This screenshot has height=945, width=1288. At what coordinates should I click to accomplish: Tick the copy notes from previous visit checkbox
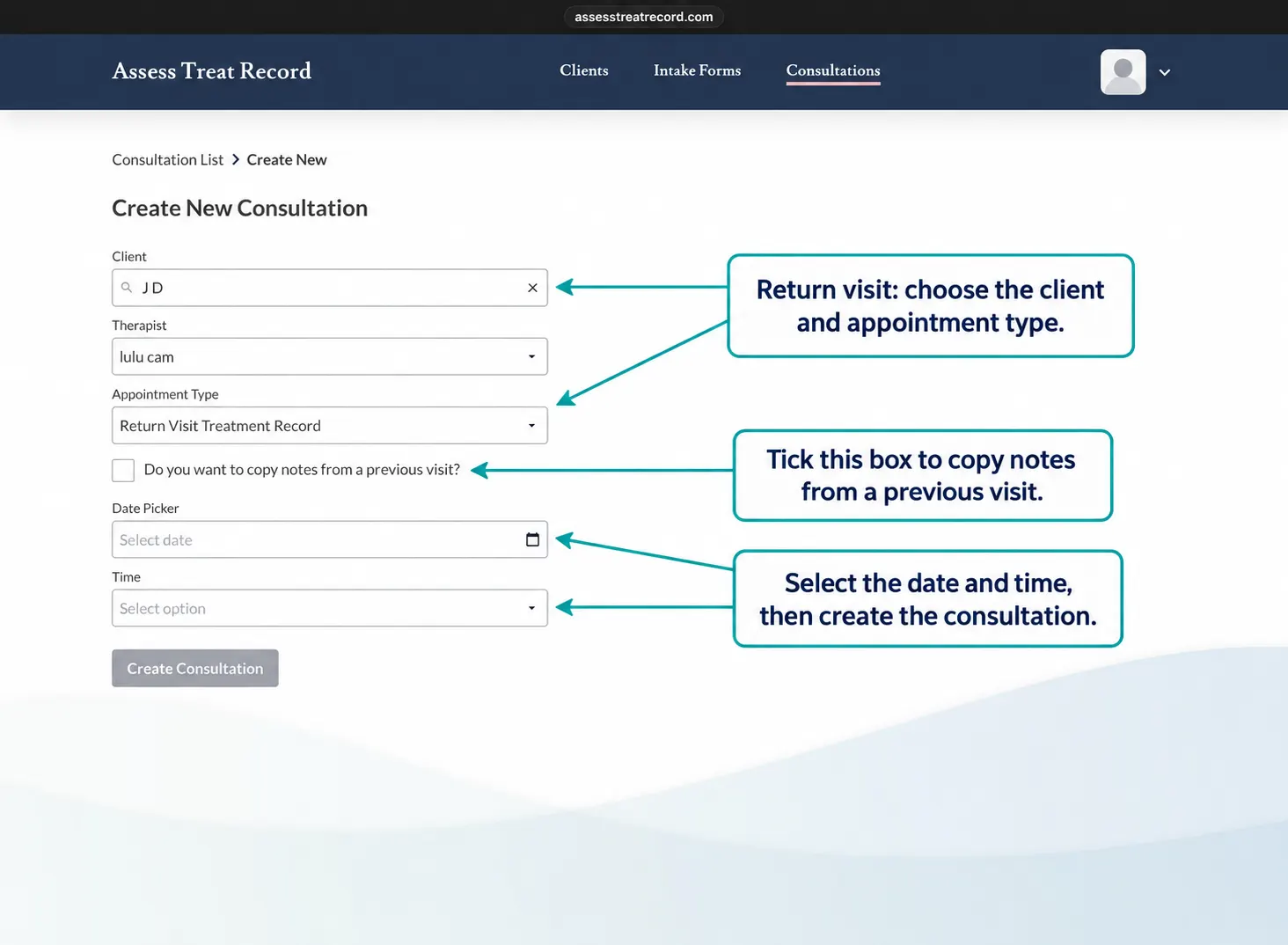point(123,470)
